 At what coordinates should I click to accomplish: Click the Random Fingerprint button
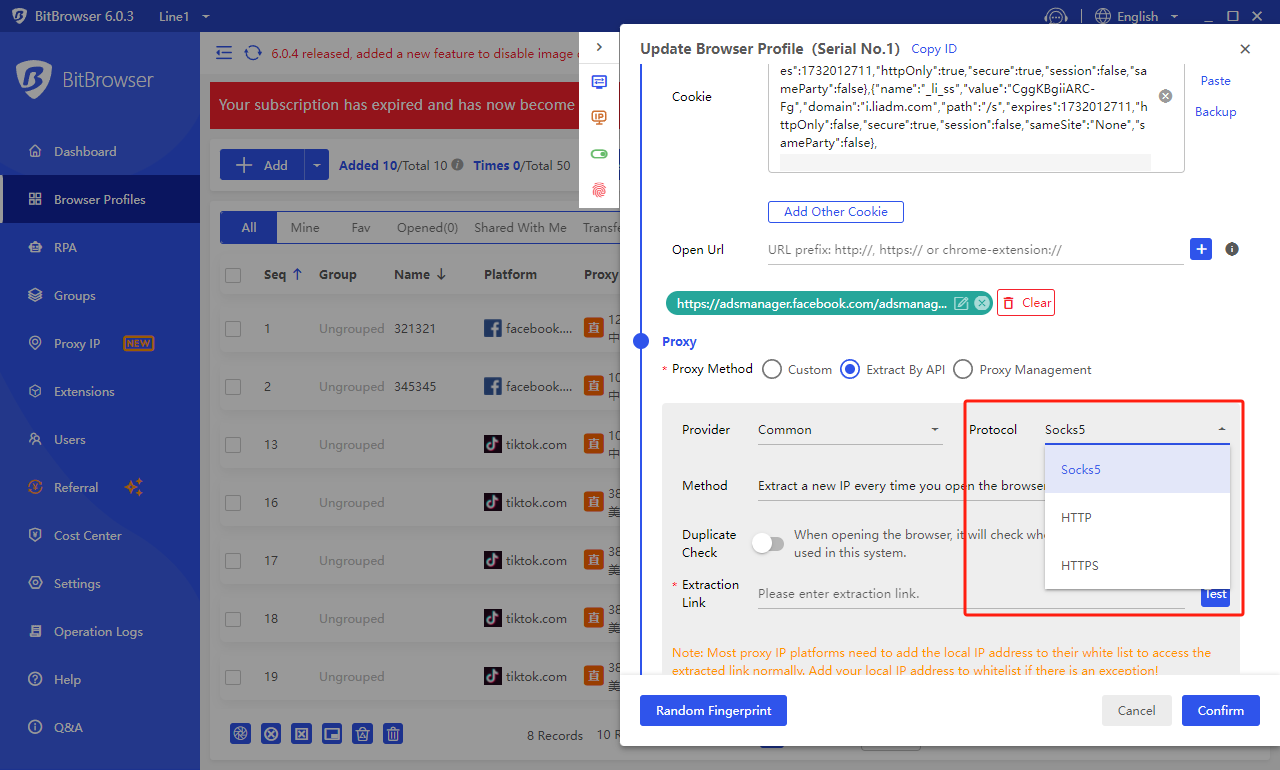point(713,710)
